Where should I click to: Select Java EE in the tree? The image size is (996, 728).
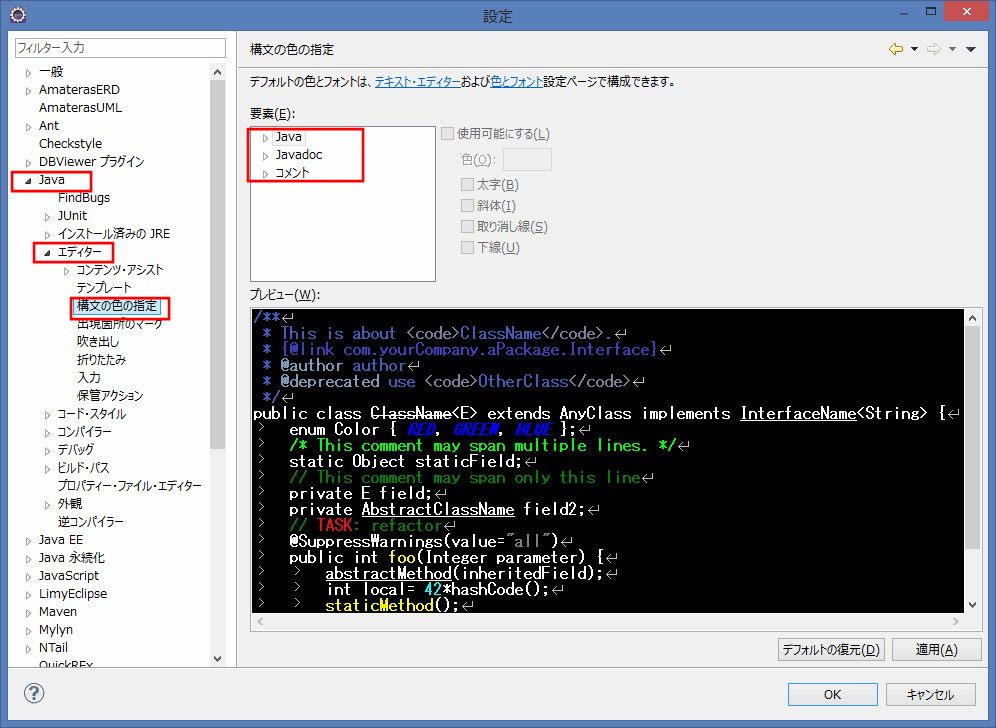point(61,540)
